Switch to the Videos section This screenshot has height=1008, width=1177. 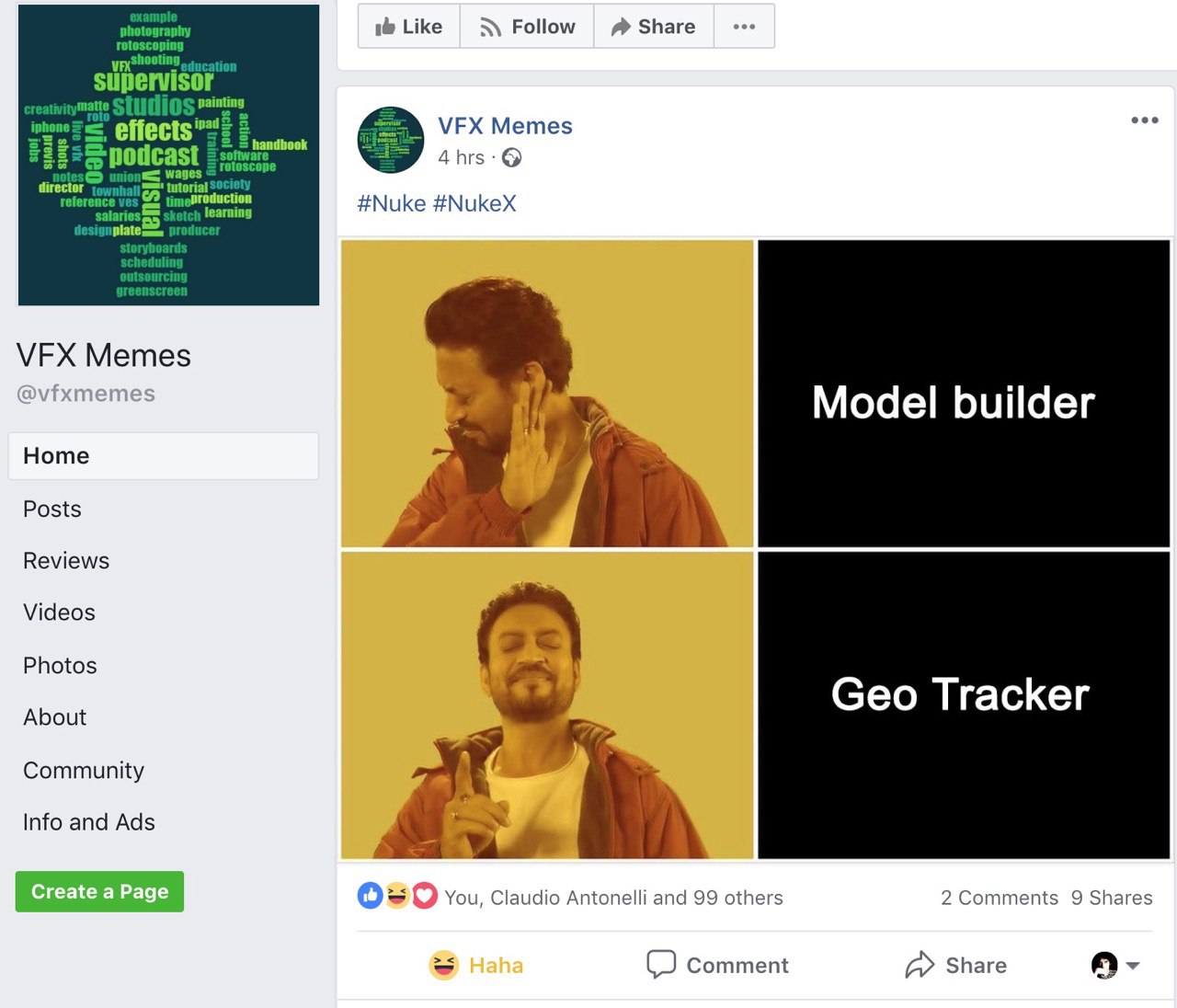pos(59,613)
